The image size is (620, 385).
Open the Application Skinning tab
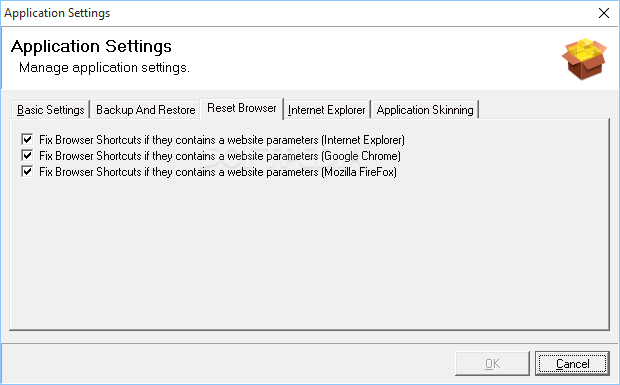pos(425,109)
